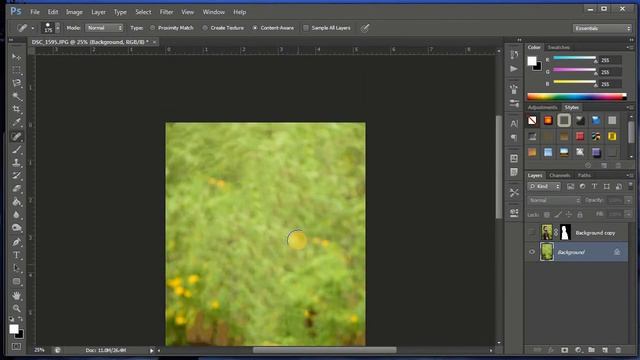Select the Horizontal Type tool
640x360 pixels.
(16, 255)
